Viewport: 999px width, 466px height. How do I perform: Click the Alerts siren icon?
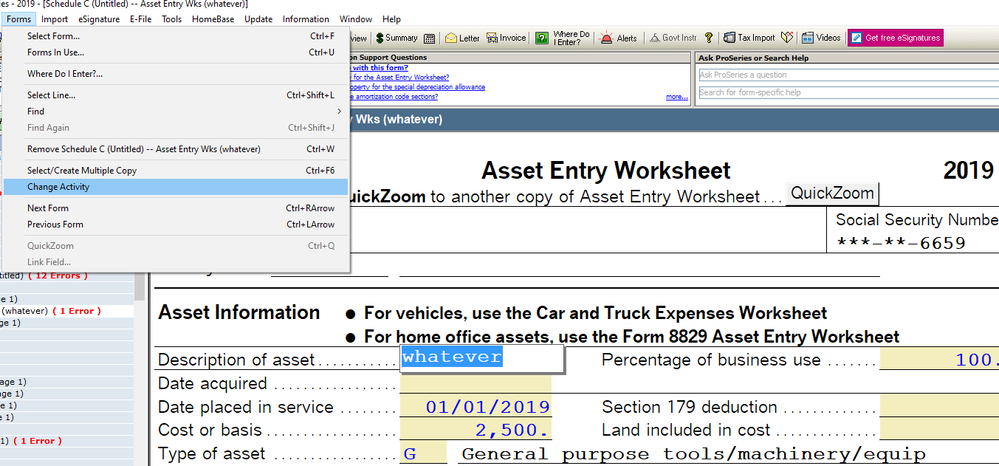(619, 38)
